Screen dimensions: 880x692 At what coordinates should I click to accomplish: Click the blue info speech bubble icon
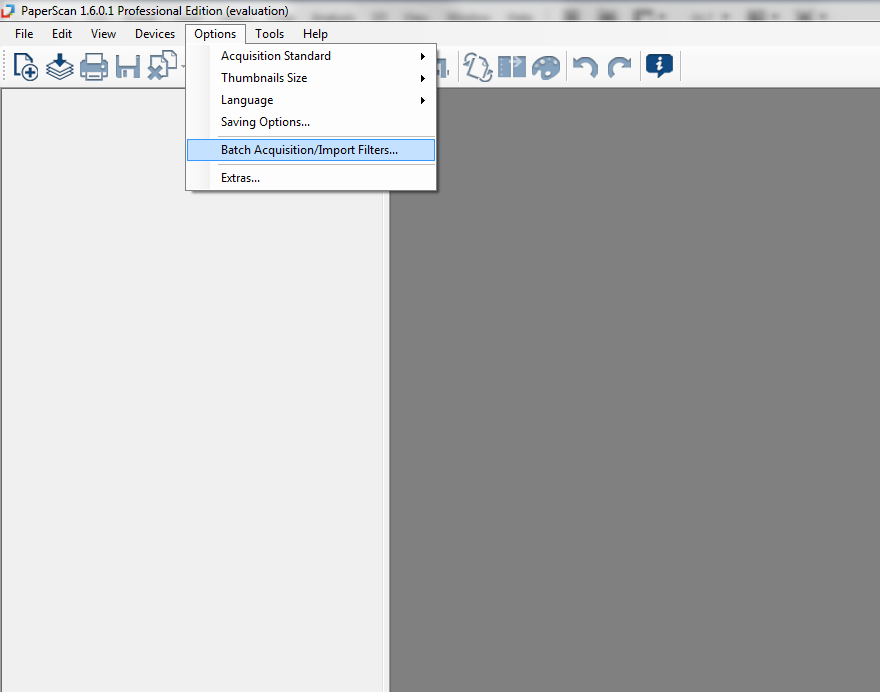point(659,66)
